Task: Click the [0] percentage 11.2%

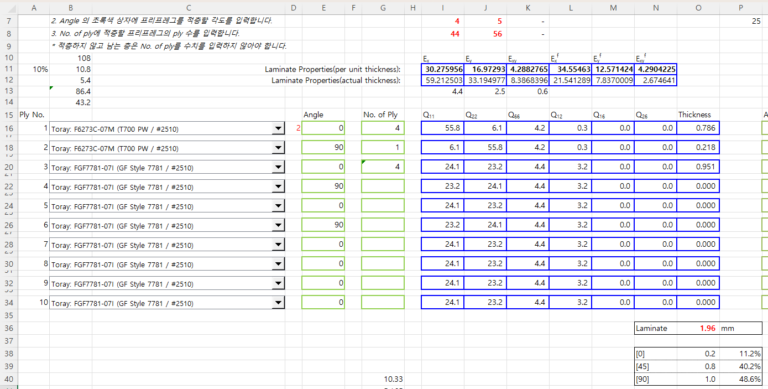Action: (x=741, y=354)
